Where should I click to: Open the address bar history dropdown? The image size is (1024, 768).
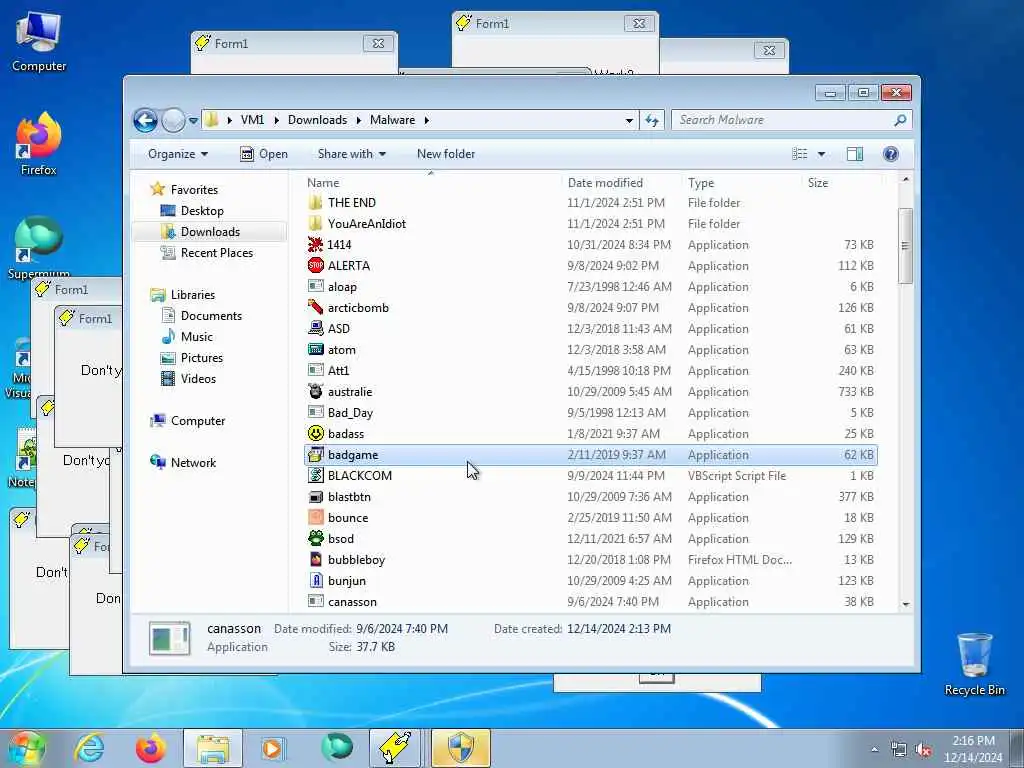pos(629,120)
